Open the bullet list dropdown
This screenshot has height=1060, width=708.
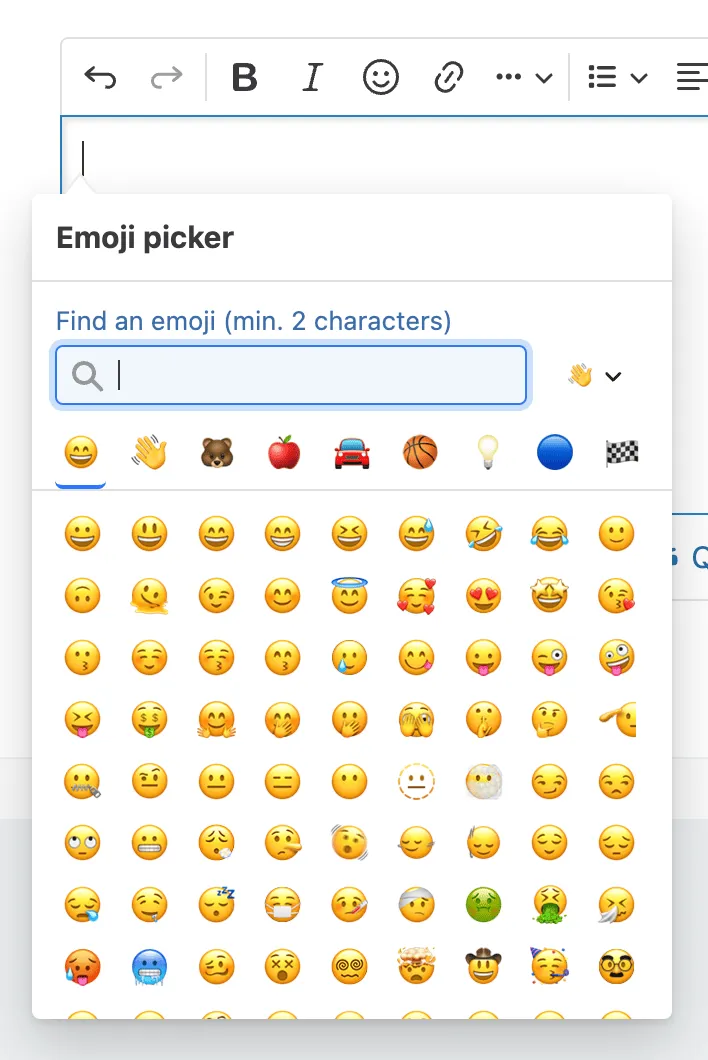coord(618,77)
